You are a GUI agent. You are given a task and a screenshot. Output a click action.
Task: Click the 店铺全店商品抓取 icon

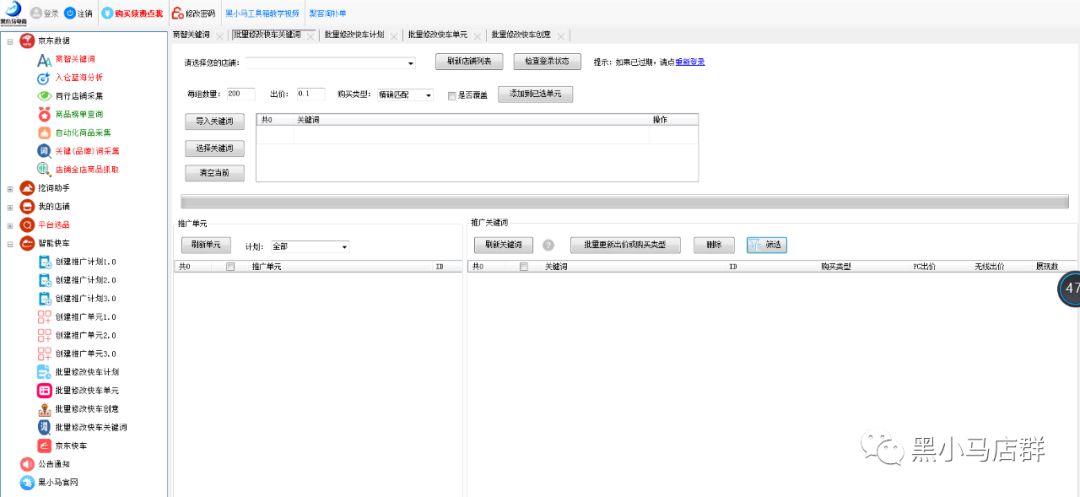click(x=45, y=169)
